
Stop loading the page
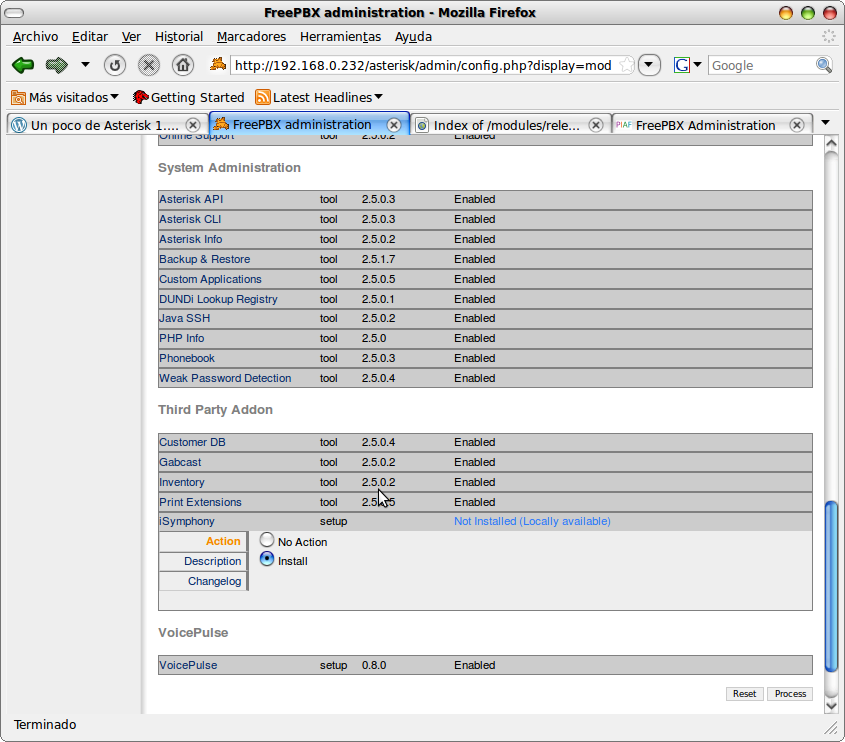point(148,64)
